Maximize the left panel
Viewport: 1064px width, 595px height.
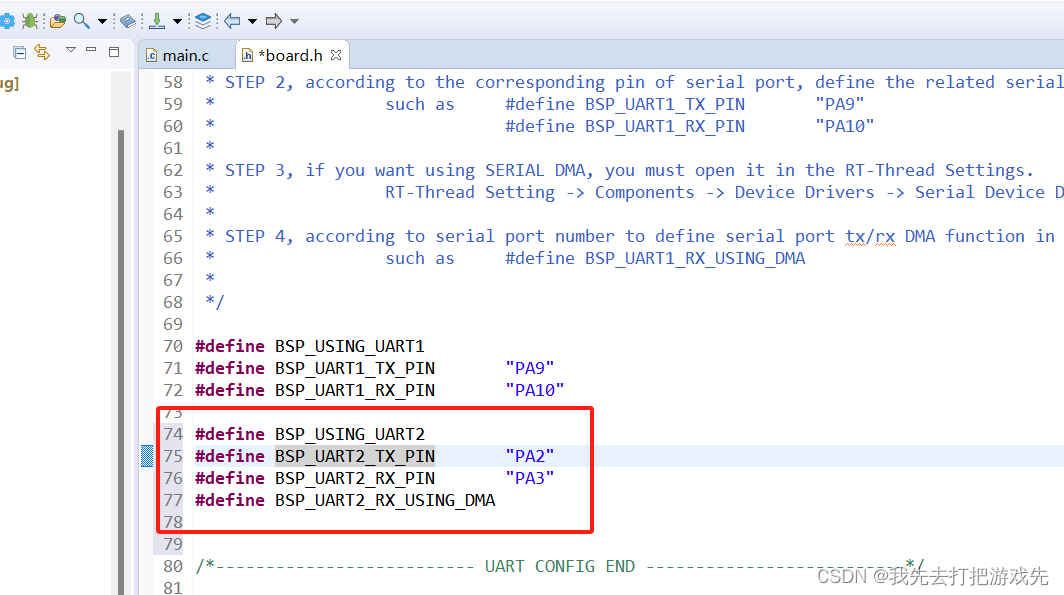(x=113, y=51)
